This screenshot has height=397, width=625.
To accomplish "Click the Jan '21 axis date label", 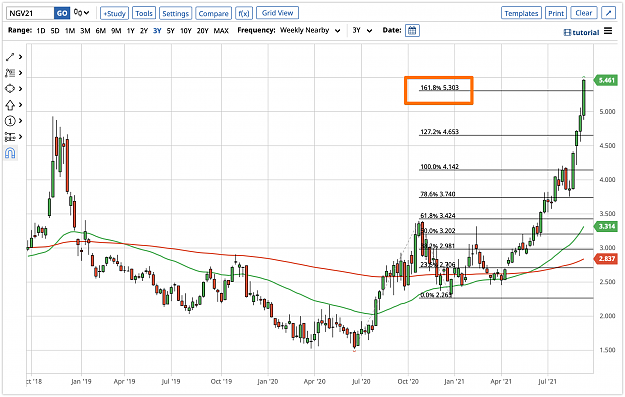I will [x=454, y=381].
